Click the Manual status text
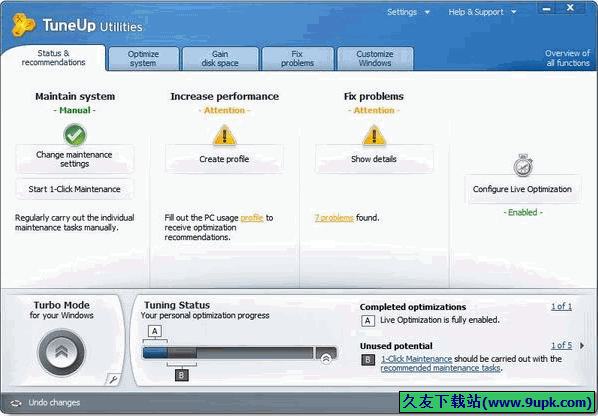The height and width of the screenshot is (416, 598). point(75,110)
